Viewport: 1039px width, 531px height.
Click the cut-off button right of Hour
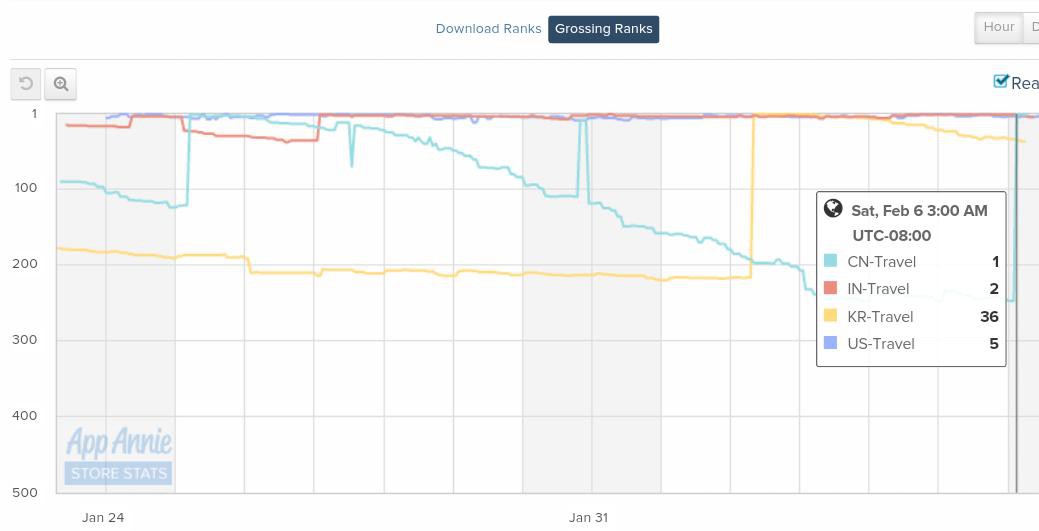[1033, 28]
